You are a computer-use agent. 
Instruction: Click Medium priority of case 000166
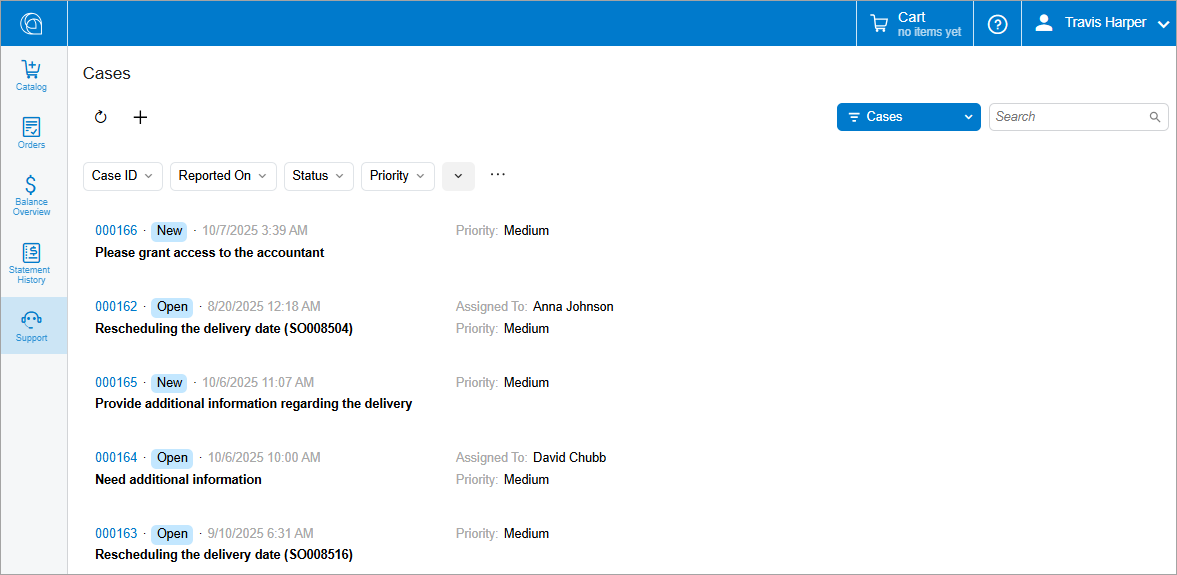point(526,230)
